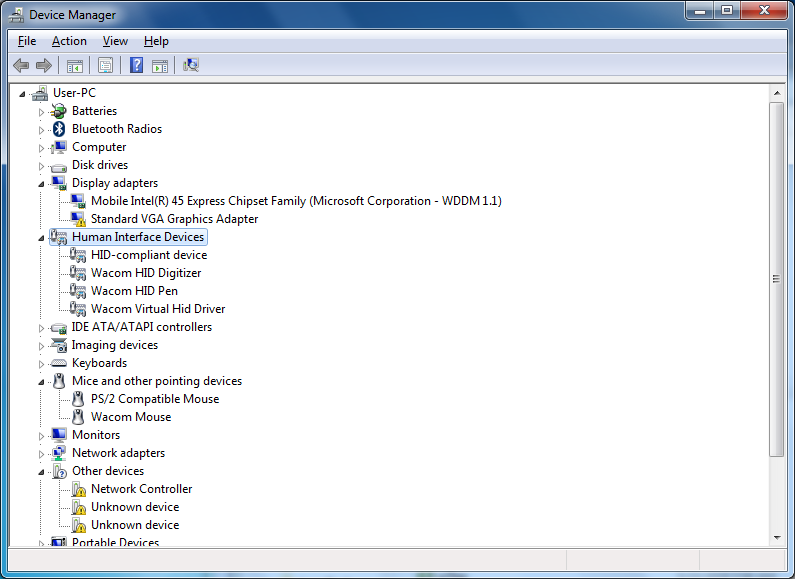Image resolution: width=795 pixels, height=579 pixels.
Task: Click the scrollbar down arrow
Action: pyautogui.click(x=777, y=537)
